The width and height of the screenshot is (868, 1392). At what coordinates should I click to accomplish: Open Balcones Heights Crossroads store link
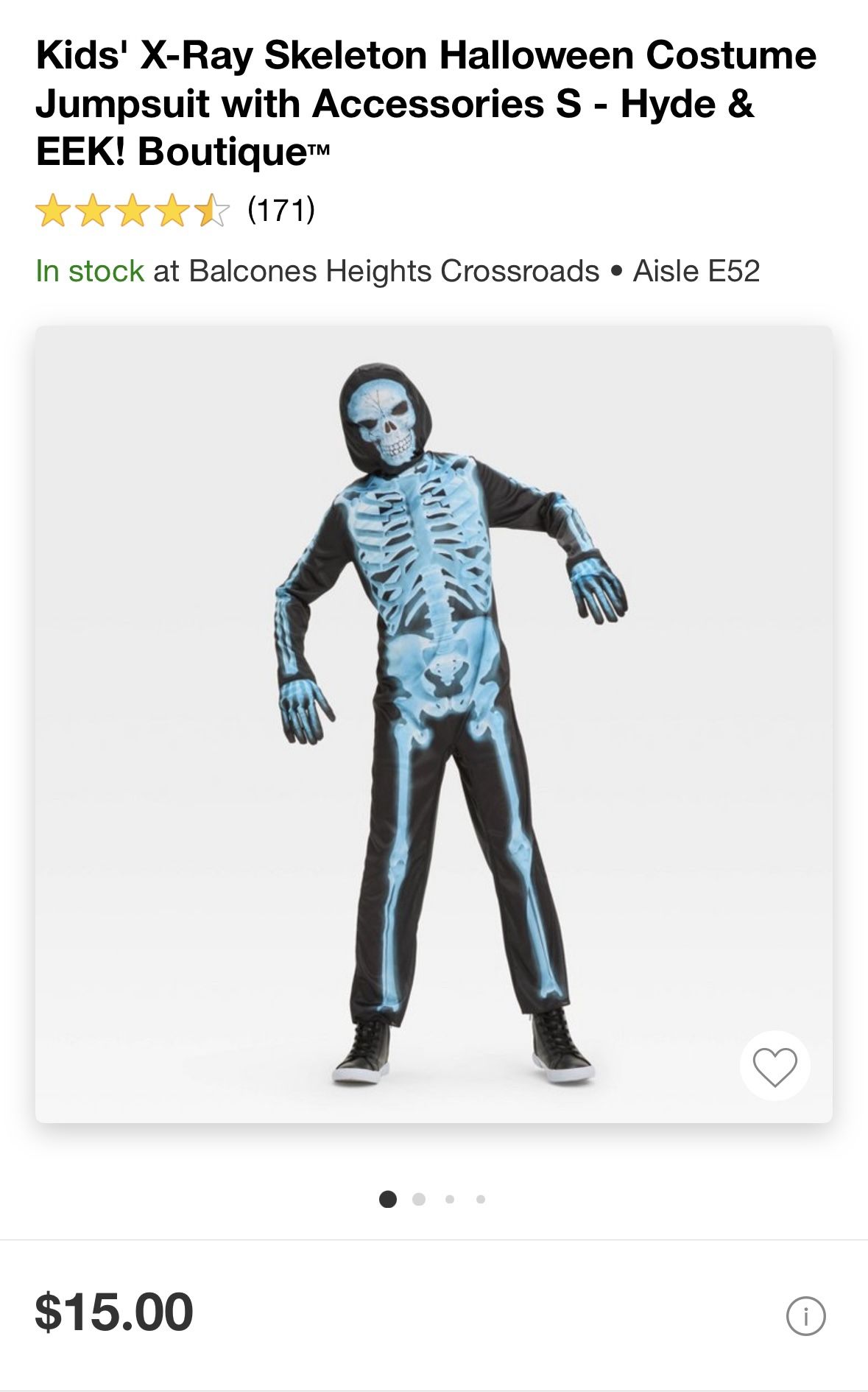[x=394, y=271]
